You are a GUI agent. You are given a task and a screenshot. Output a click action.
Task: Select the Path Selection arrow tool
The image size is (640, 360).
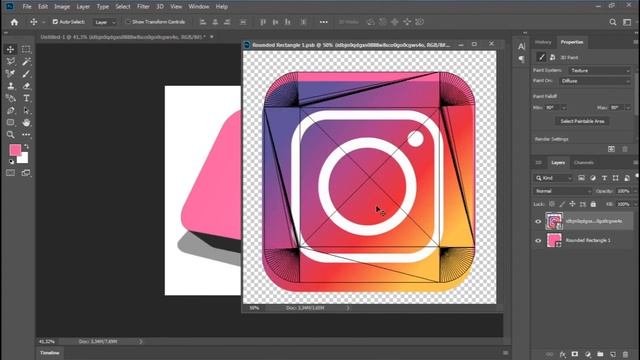point(26,111)
